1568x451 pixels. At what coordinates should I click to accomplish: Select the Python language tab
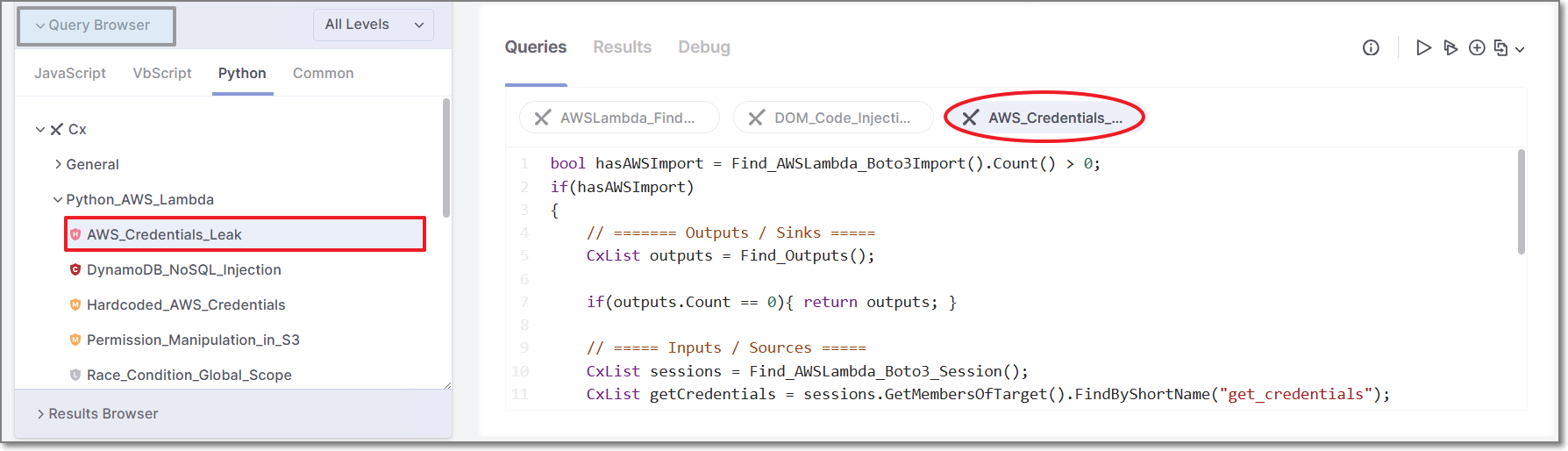pyautogui.click(x=242, y=74)
